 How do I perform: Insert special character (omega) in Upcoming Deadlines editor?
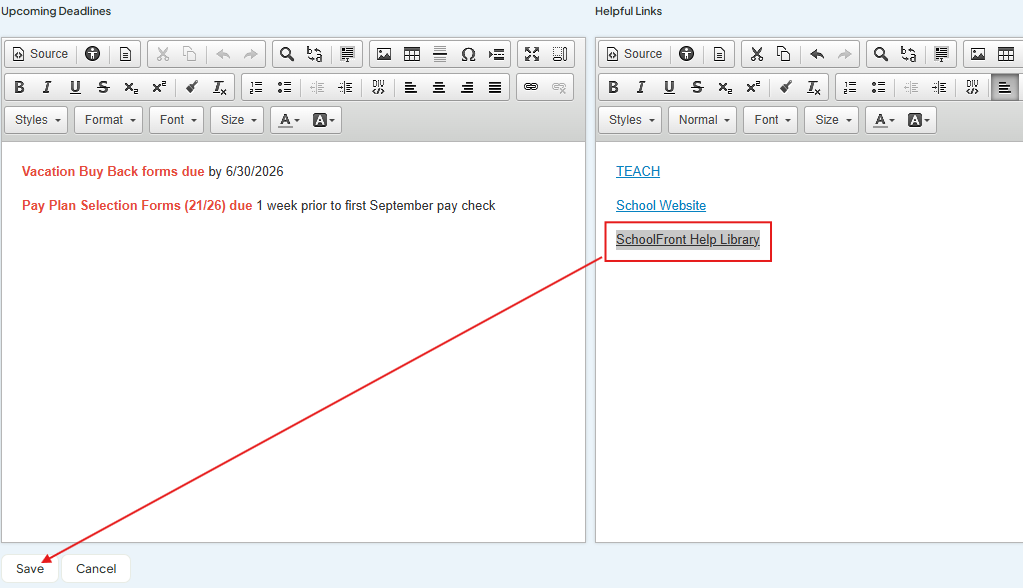(468, 54)
